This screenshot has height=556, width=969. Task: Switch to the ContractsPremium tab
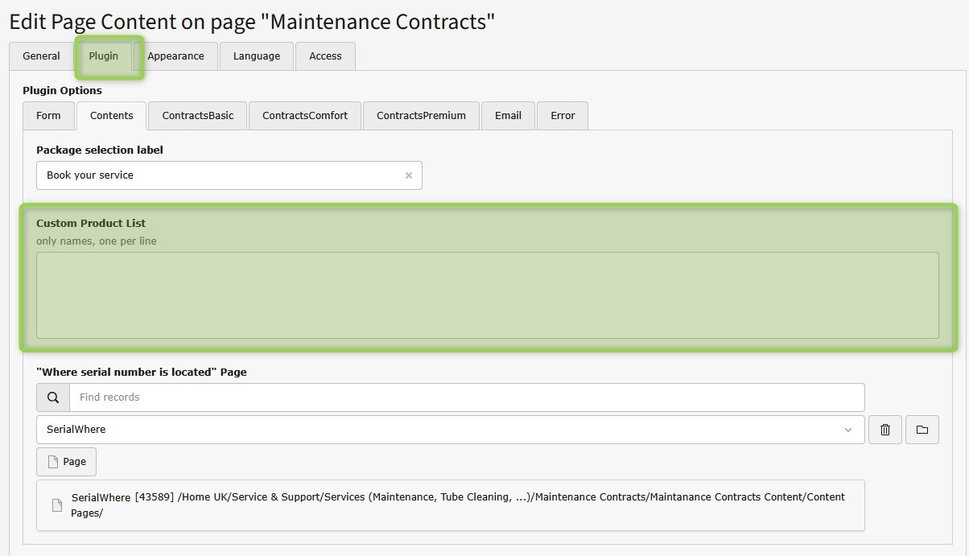point(421,116)
